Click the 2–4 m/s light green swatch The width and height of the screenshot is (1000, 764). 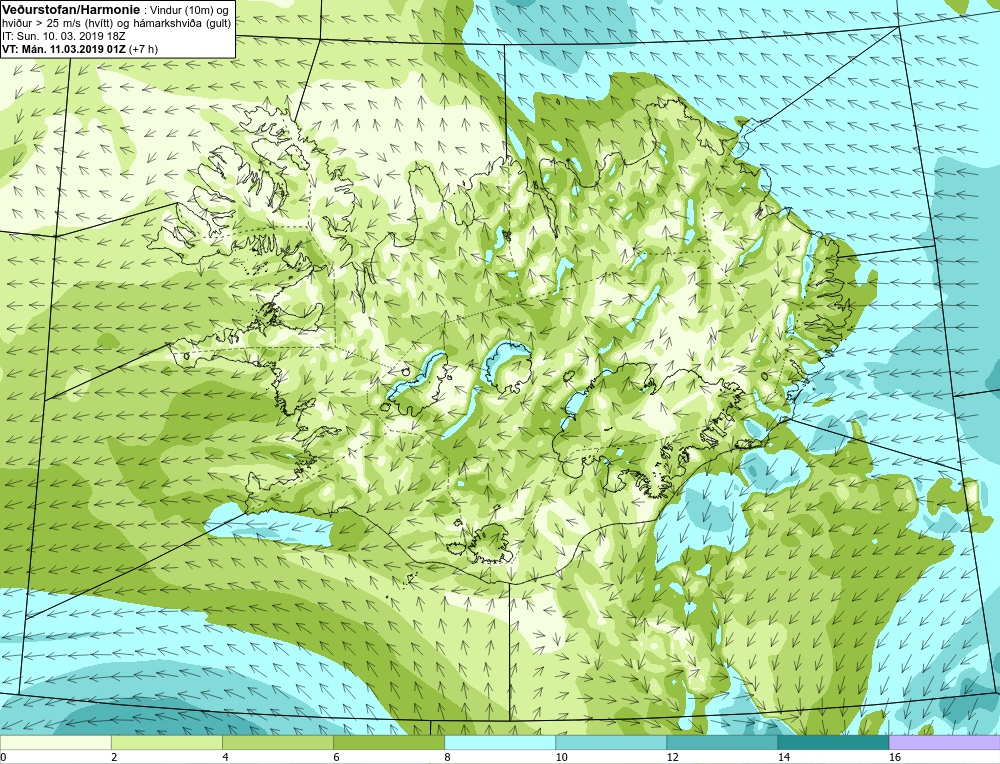[x=167, y=742]
